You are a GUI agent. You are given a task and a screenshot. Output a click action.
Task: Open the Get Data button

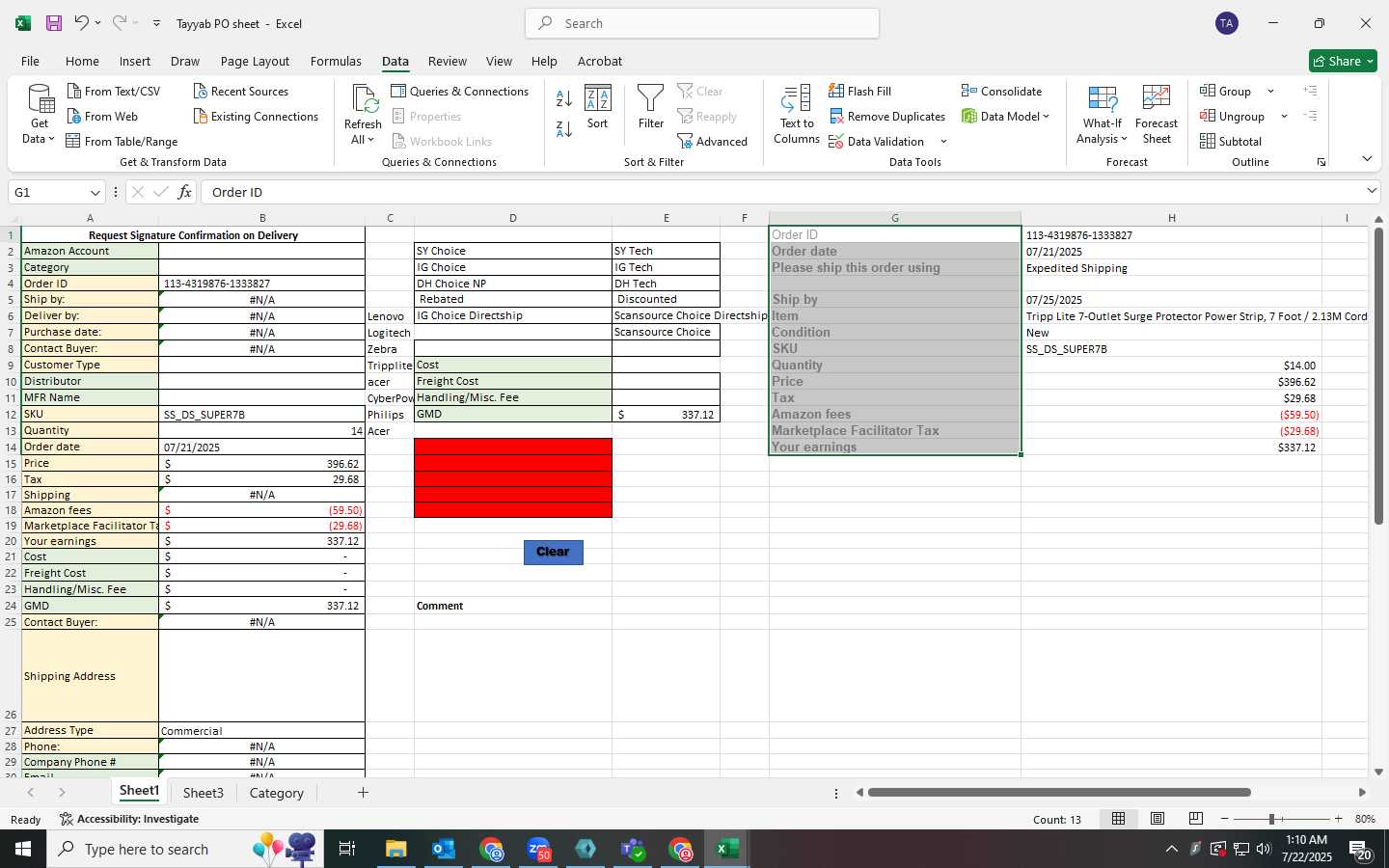coord(40,114)
